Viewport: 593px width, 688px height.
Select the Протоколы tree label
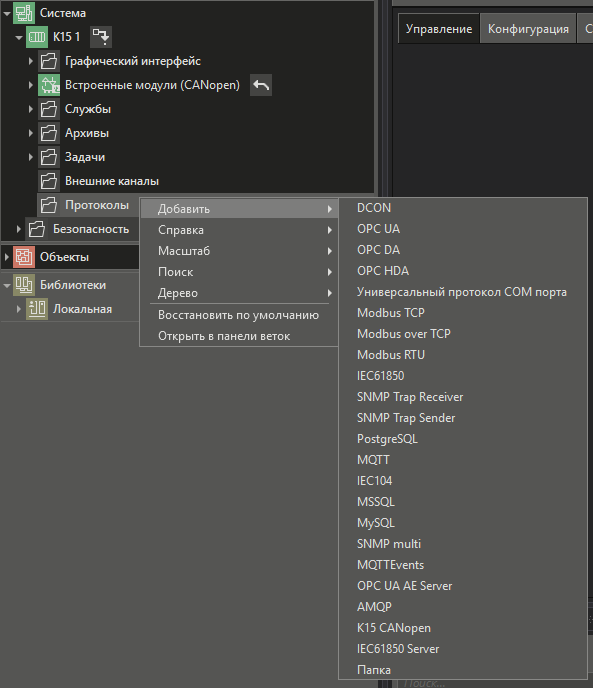(97, 205)
